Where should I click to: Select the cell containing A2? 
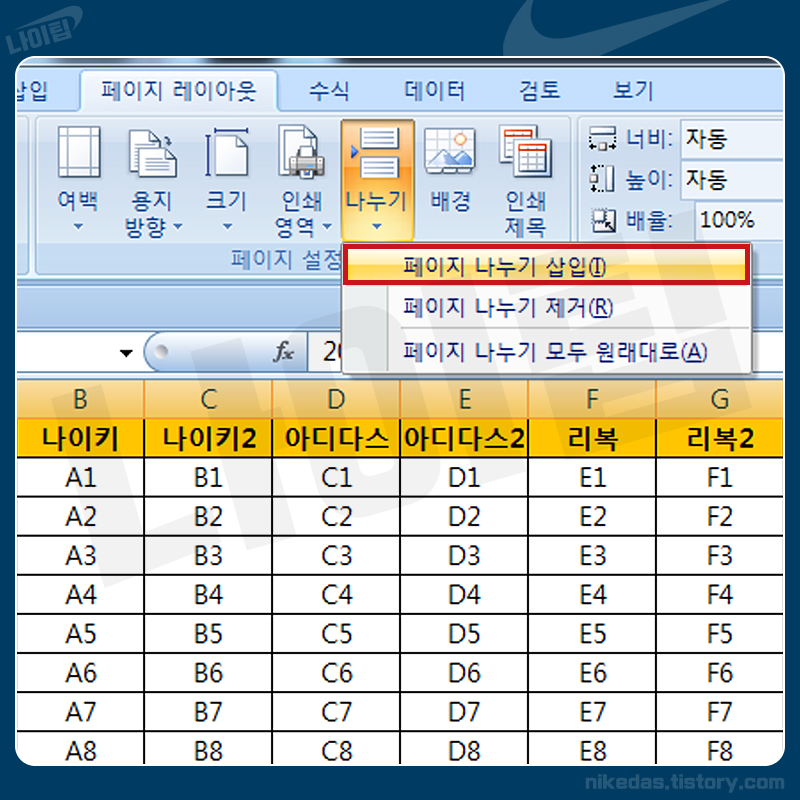pos(80,517)
